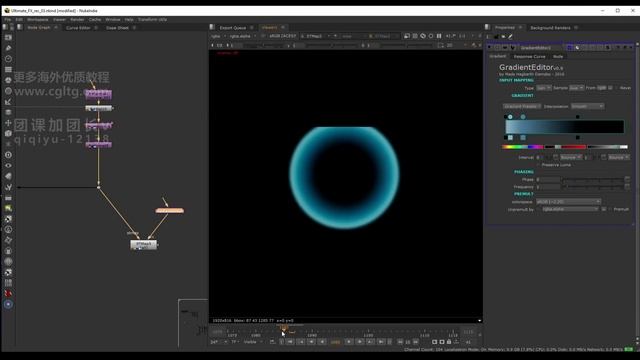Viewport: 640px width, 360px height.
Task: Click the play forward button
Action: click(349, 342)
